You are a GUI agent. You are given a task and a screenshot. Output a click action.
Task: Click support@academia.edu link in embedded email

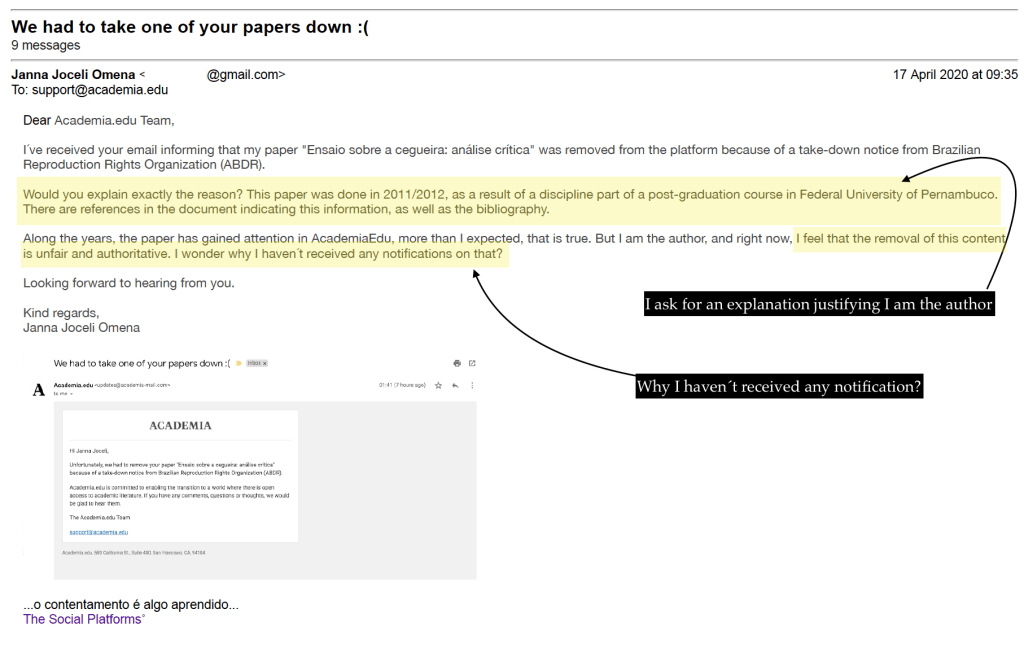(x=98, y=532)
